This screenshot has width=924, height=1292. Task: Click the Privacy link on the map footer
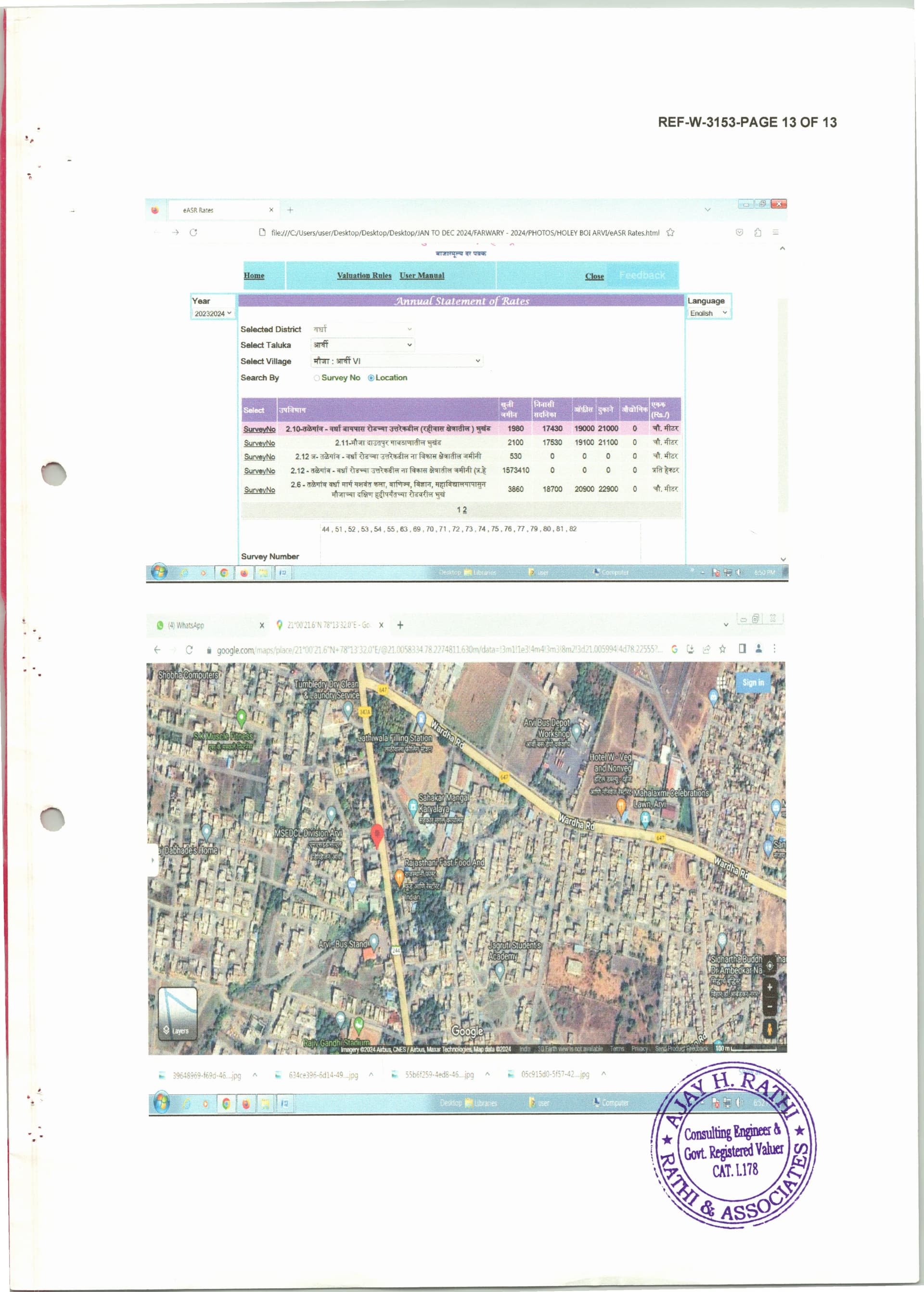[x=640, y=1048]
